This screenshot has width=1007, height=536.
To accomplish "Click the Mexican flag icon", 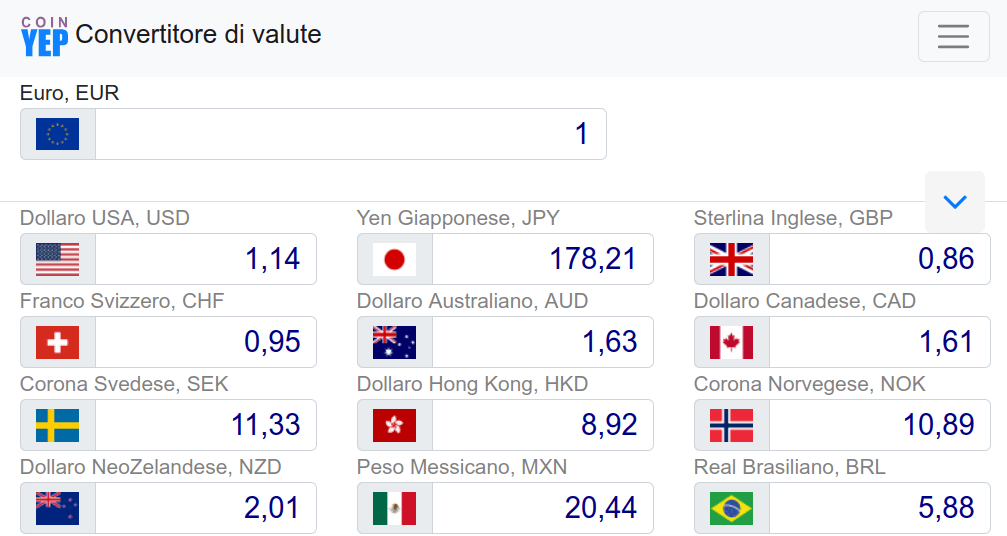I will tap(394, 508).
